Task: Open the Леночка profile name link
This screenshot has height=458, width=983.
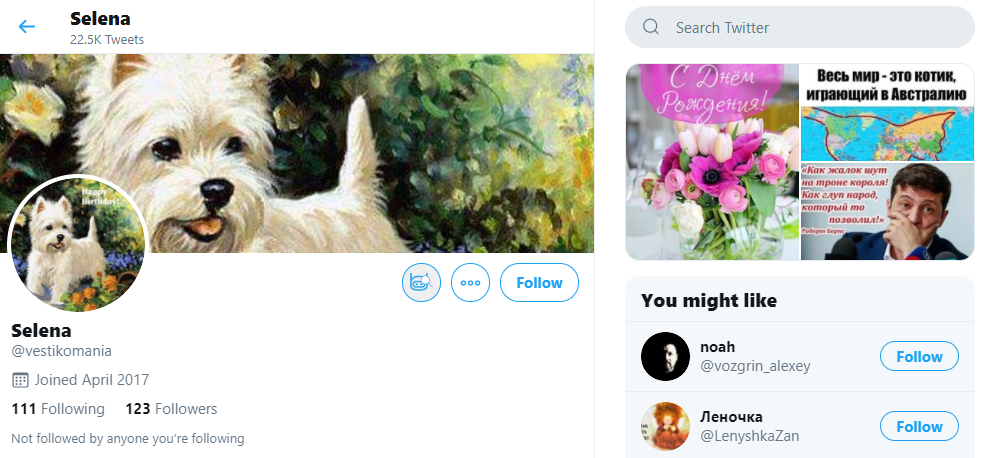Action: [x=731, y=417]
